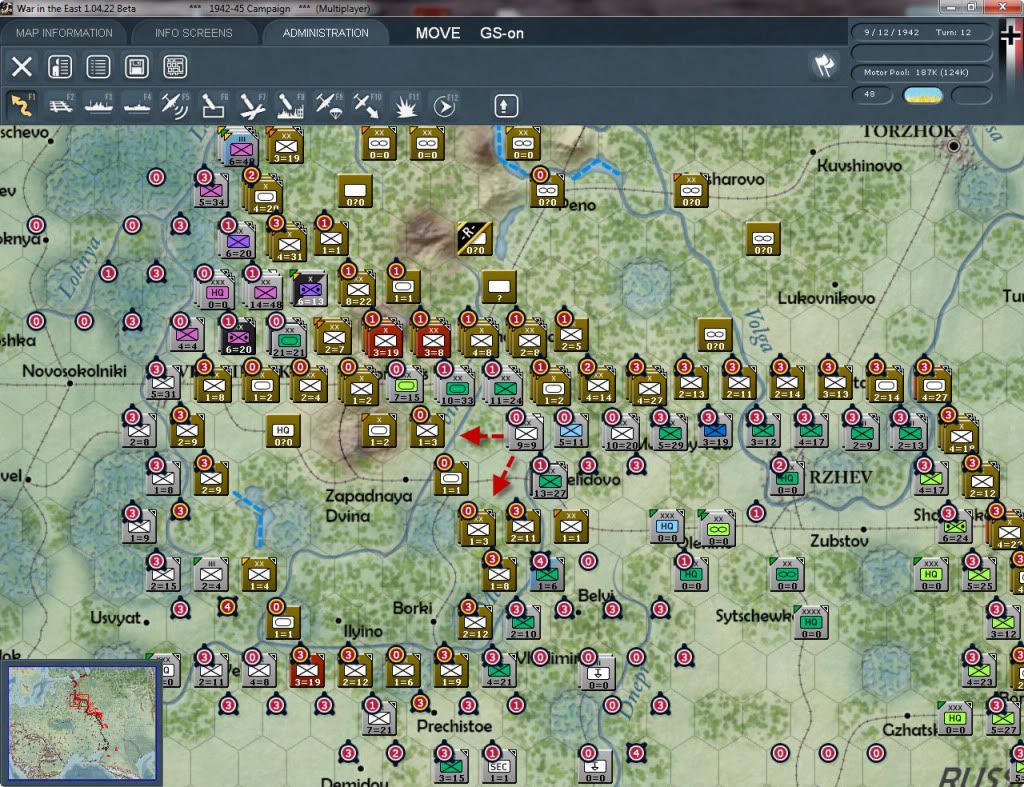Open the hotkey grid icon

click(x=175, y=67)
